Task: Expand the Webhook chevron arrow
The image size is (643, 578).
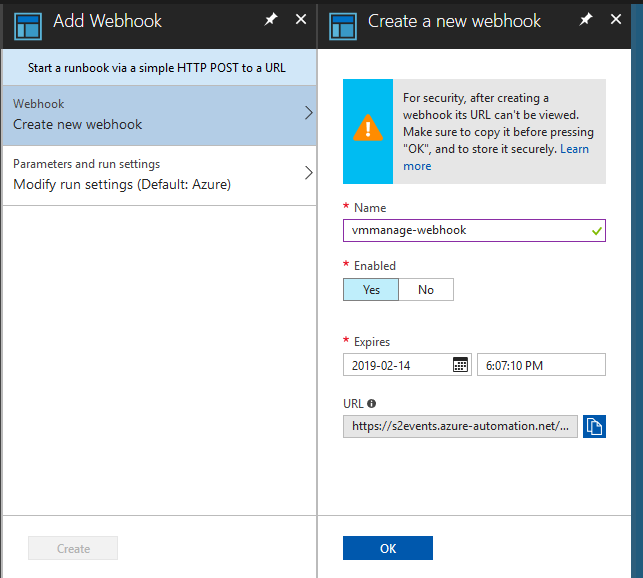Action: tap(309, 113)
